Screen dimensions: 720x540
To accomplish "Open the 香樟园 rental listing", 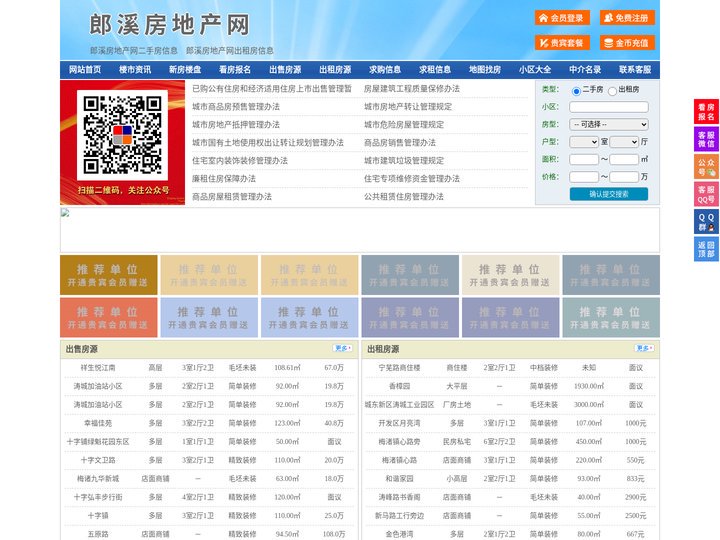I will (x=399, y=386).
